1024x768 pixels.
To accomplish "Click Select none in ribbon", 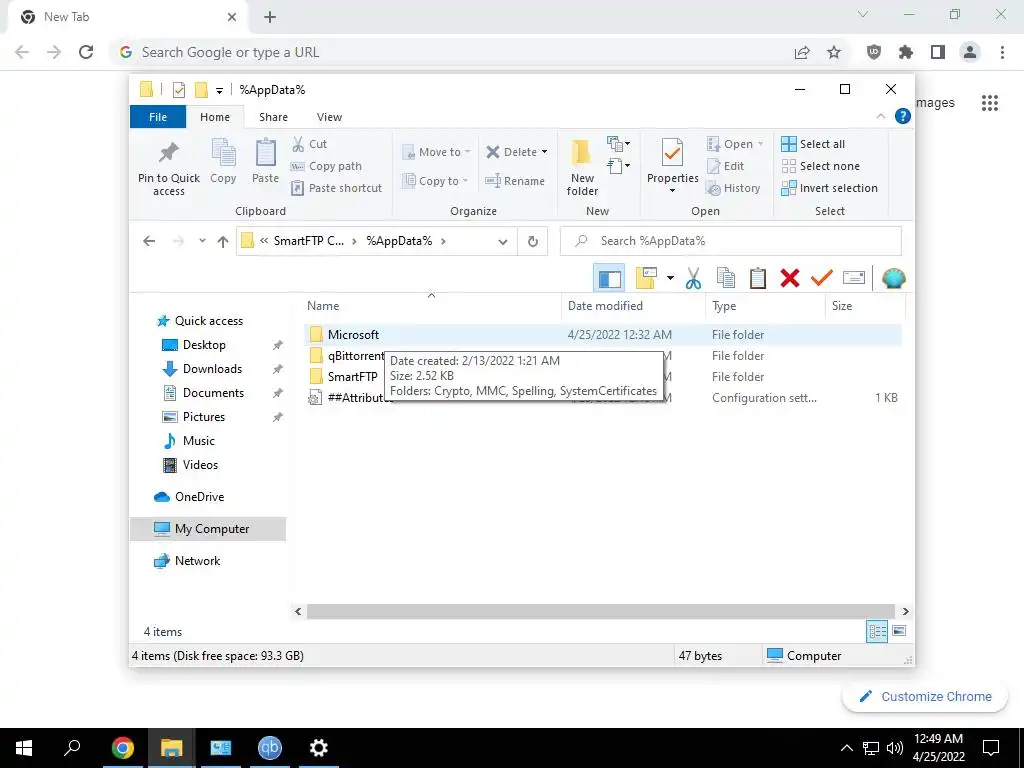I will point(821,166).
